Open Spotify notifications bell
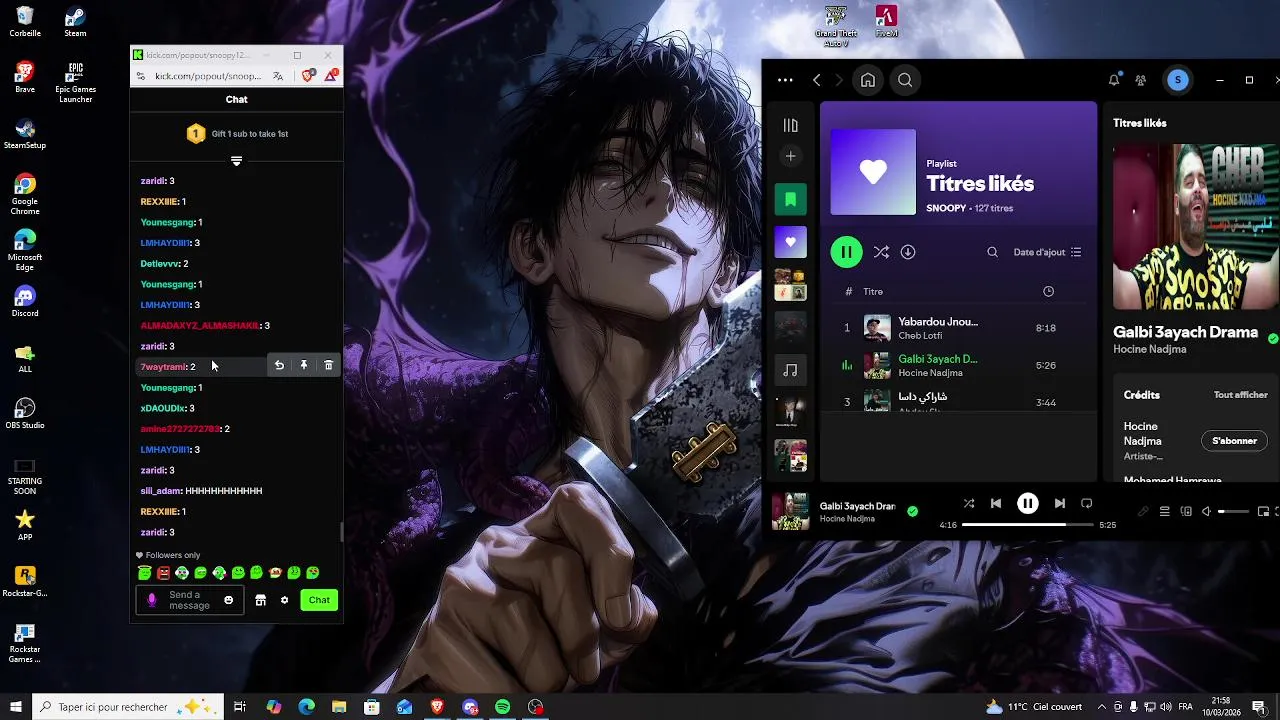 (1114, 80)
